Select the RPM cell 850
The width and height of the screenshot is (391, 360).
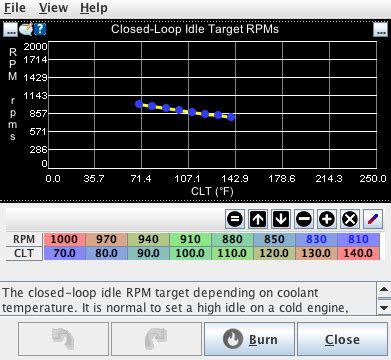coord(274,239)
